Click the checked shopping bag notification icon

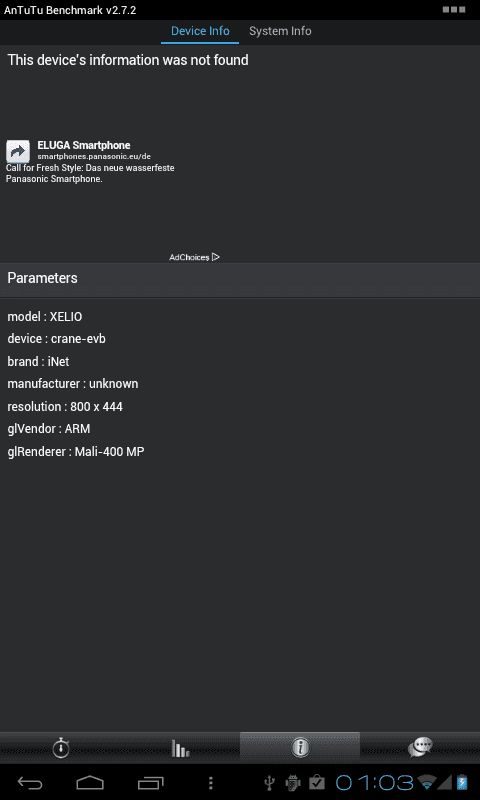click(317, 782)
